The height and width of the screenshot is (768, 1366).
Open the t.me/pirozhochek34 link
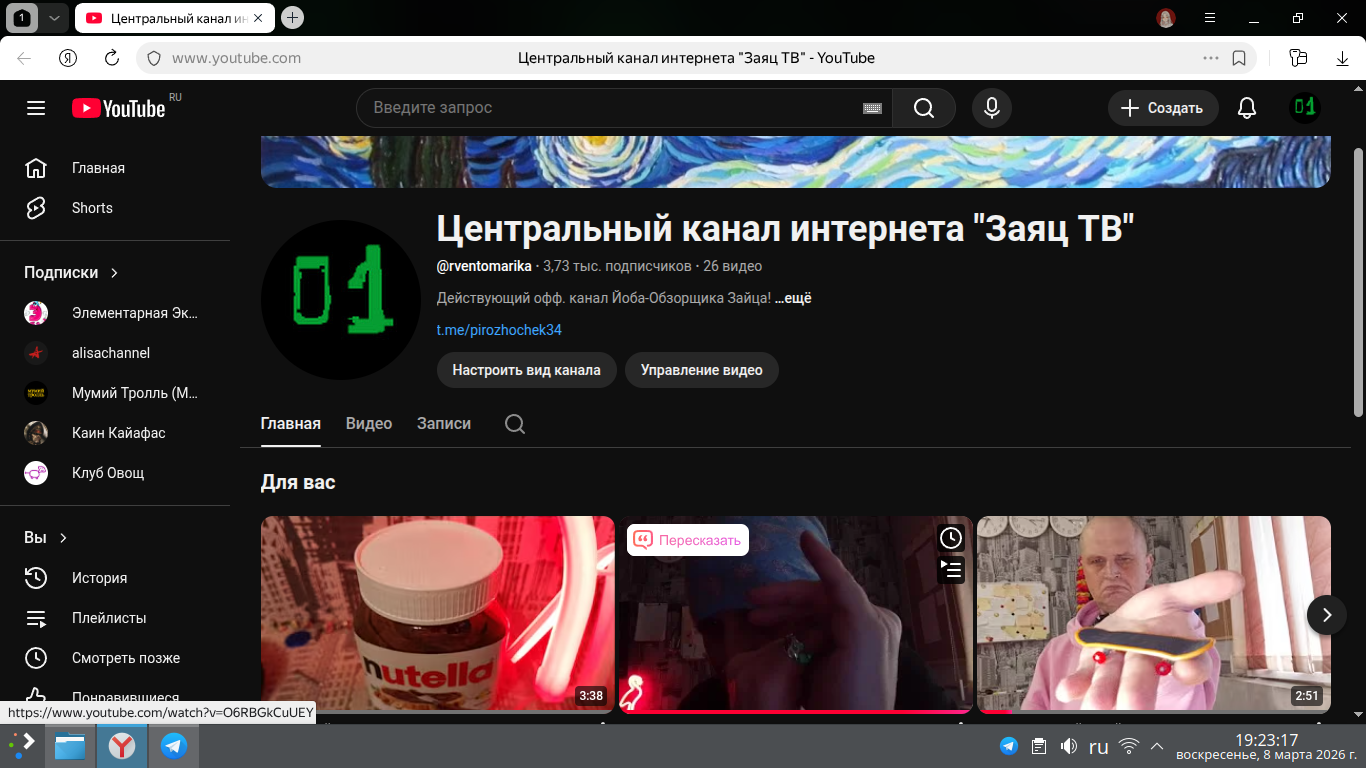(499, 330)
